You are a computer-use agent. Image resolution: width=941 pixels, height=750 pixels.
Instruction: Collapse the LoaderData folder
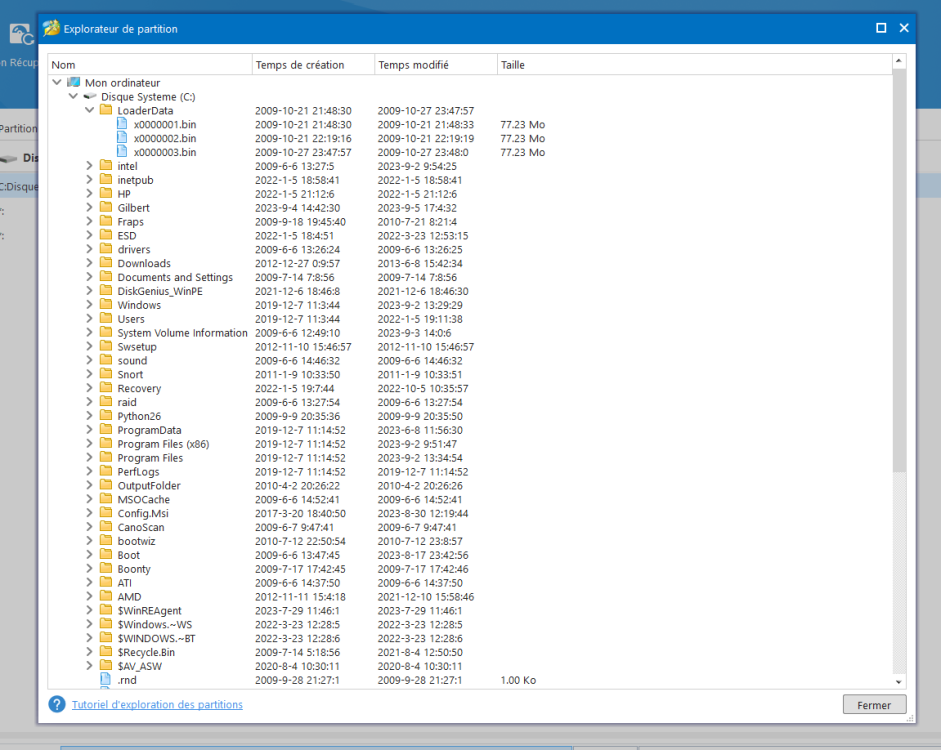89,111
